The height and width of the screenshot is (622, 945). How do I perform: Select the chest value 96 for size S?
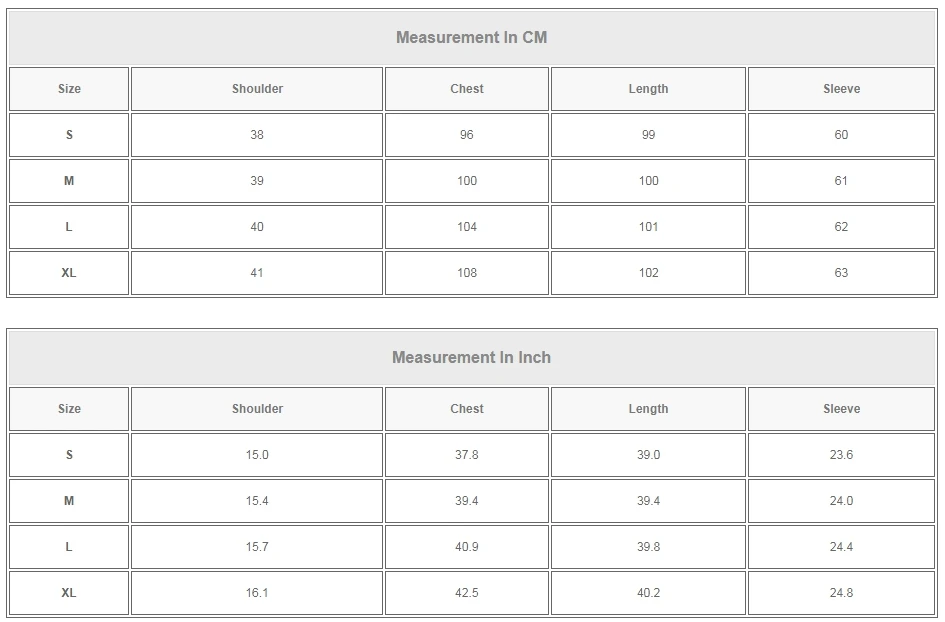pos(467,135)
